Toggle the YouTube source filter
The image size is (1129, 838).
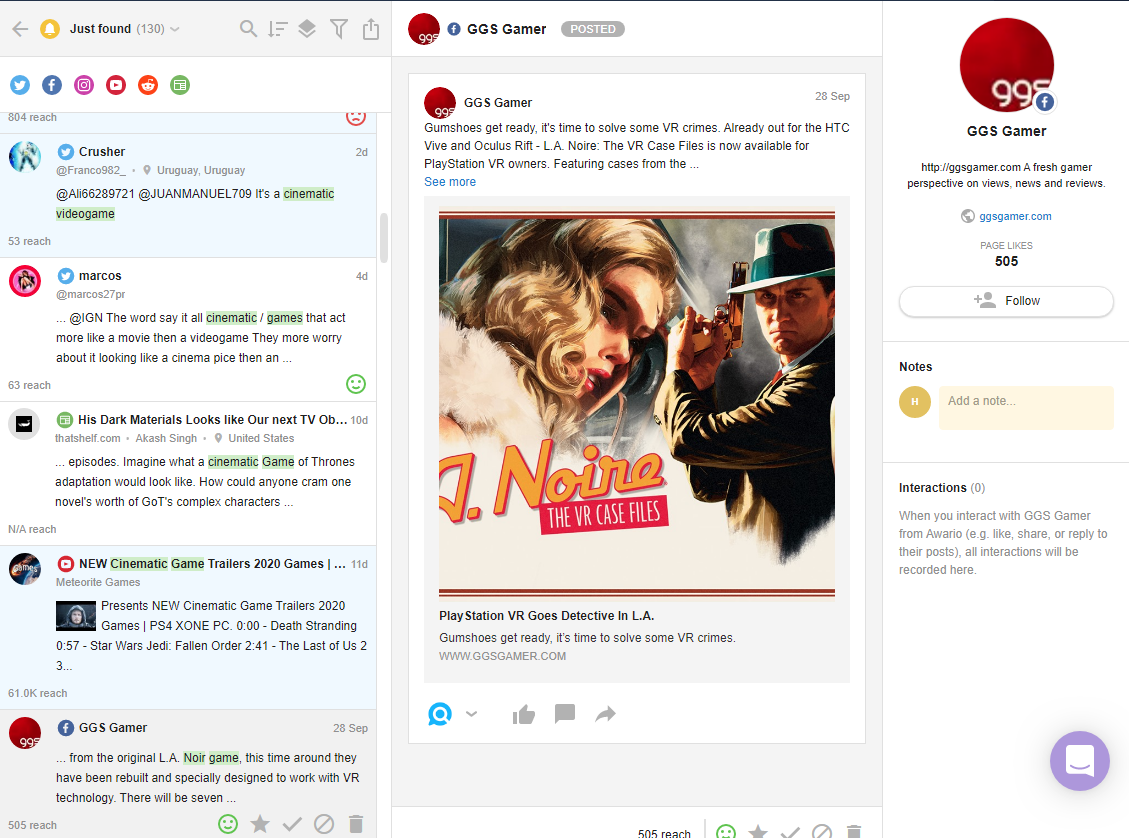coord(116,85)
